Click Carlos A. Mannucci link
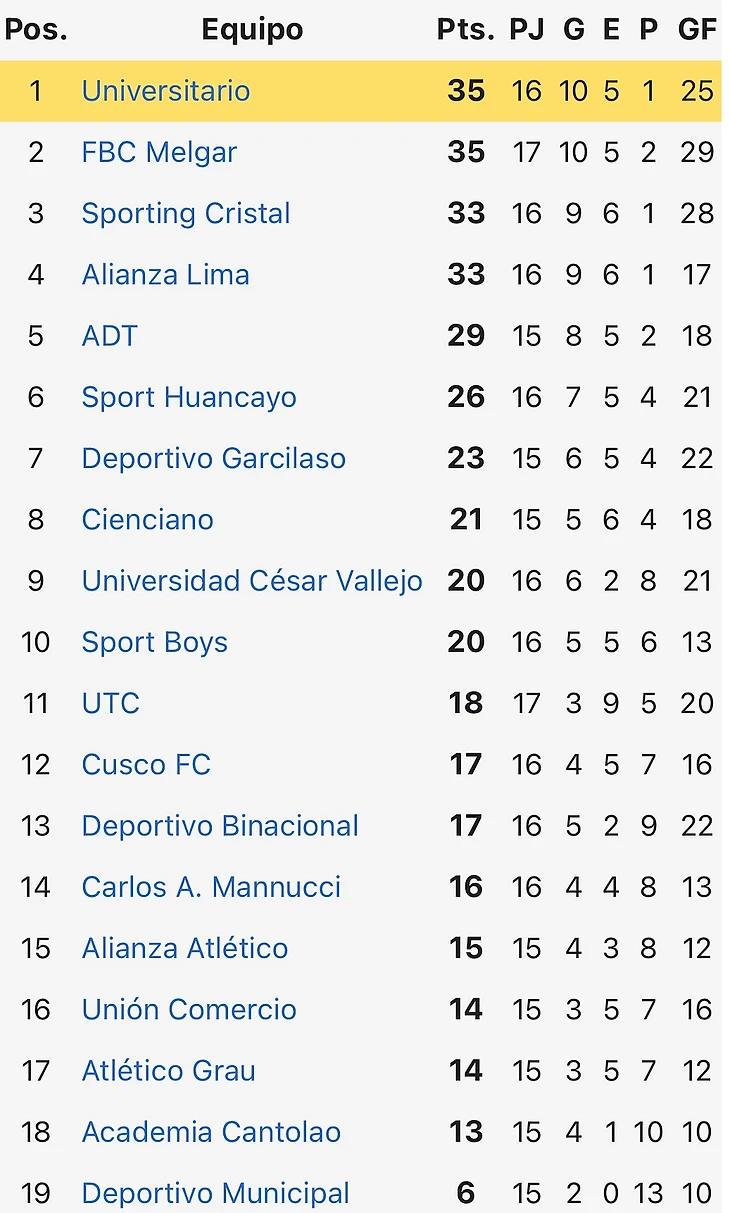The height and width of the screenshot is (1213, 730). (211, 887)
